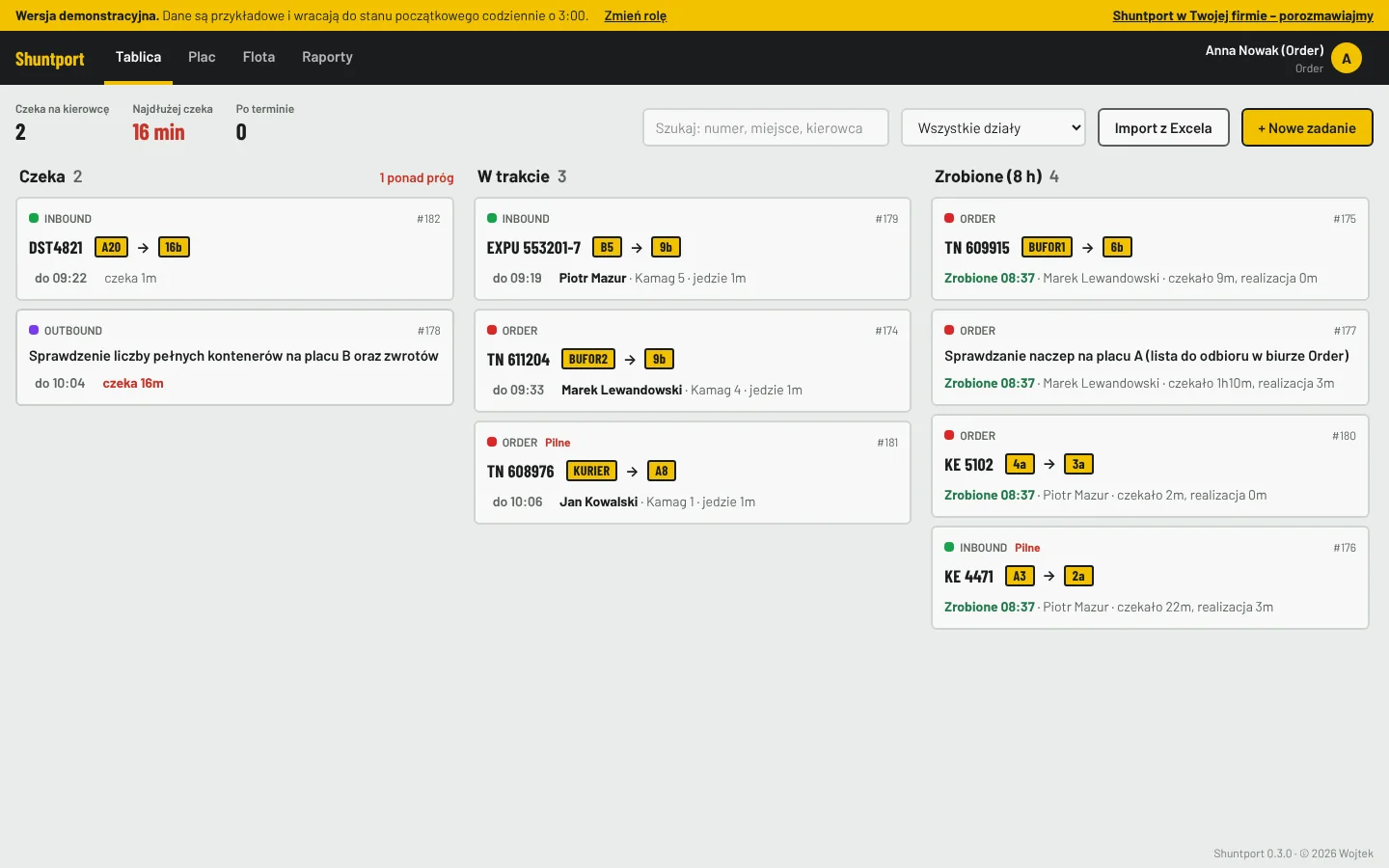Open the Shuntport w Twojej firmie link

click(1242, 15)
